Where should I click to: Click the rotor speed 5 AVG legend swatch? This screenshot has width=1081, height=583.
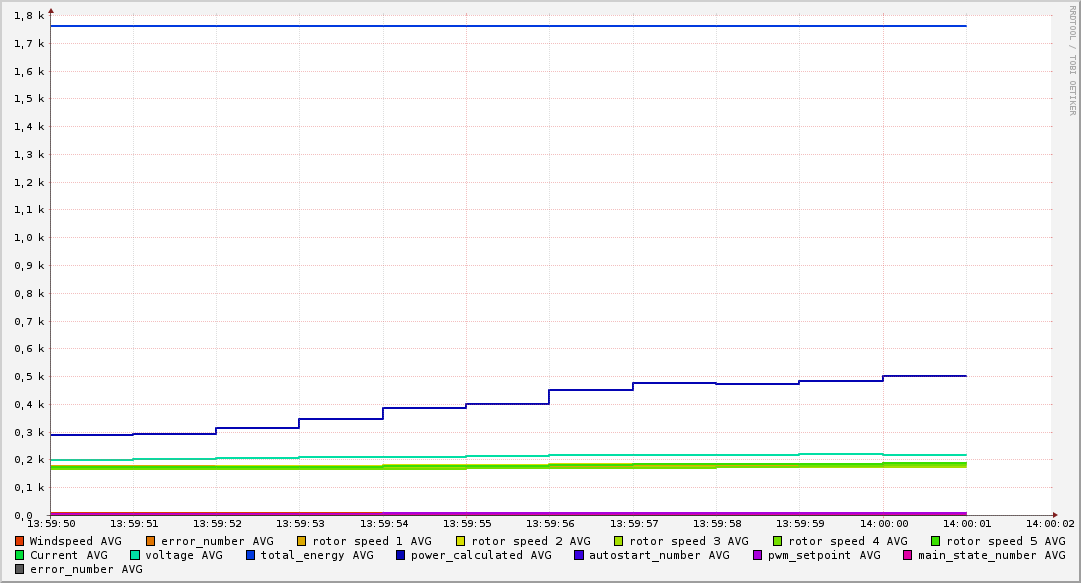click(936, 541)
